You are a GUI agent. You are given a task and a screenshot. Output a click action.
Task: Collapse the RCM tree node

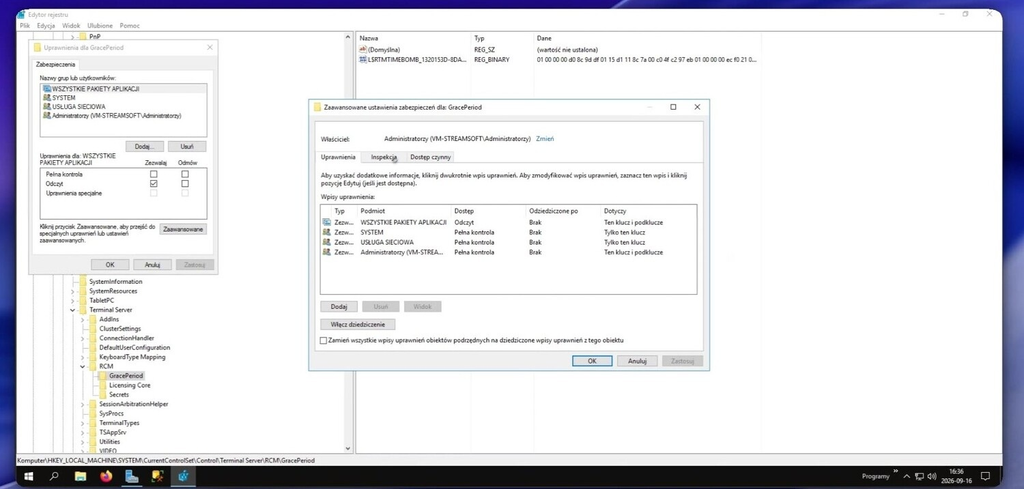coord(83,367)
